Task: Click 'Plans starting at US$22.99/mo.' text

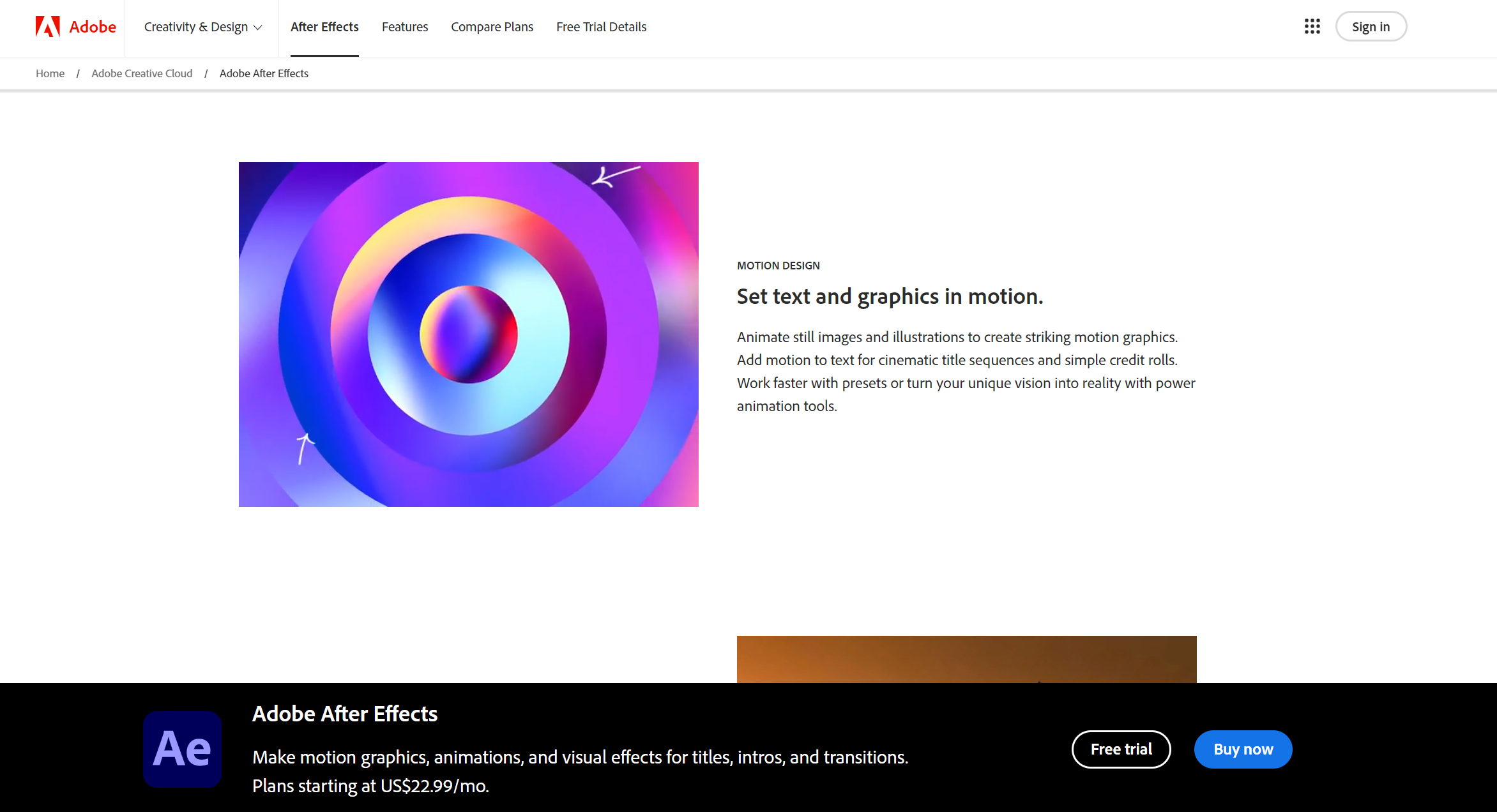Action: [x=370, y=786]
